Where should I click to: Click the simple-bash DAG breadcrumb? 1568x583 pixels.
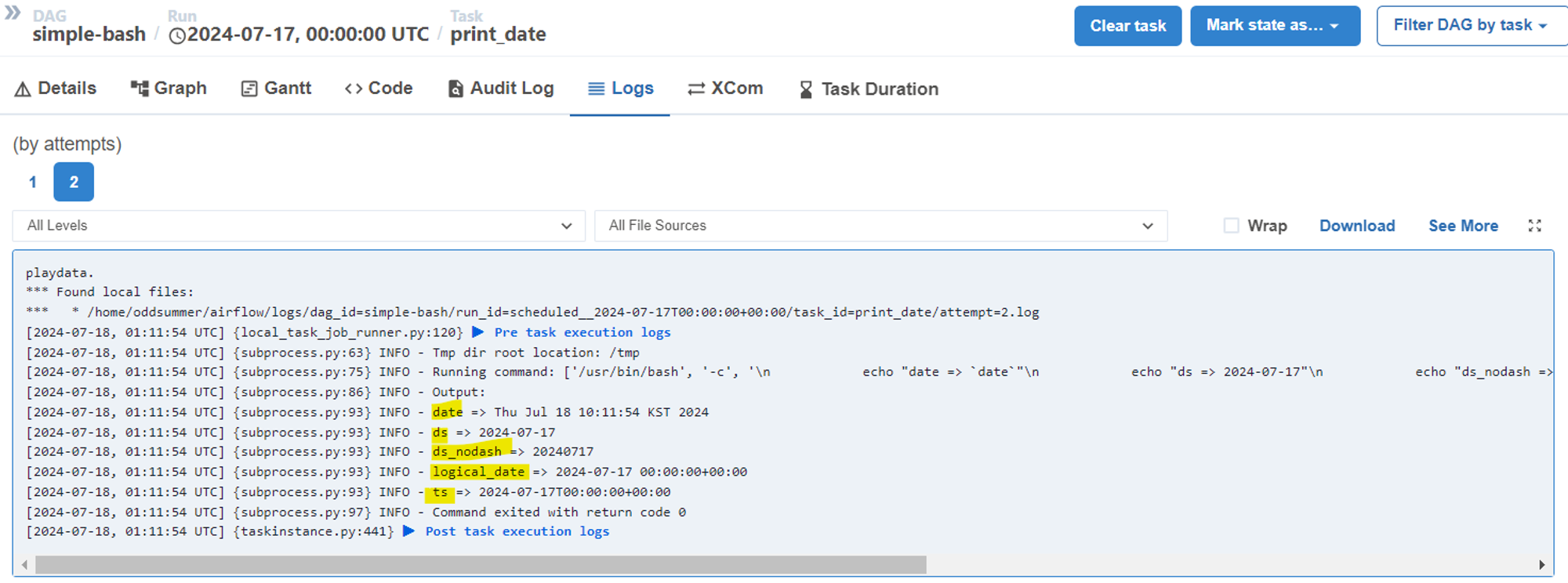[x=89, y=34]
